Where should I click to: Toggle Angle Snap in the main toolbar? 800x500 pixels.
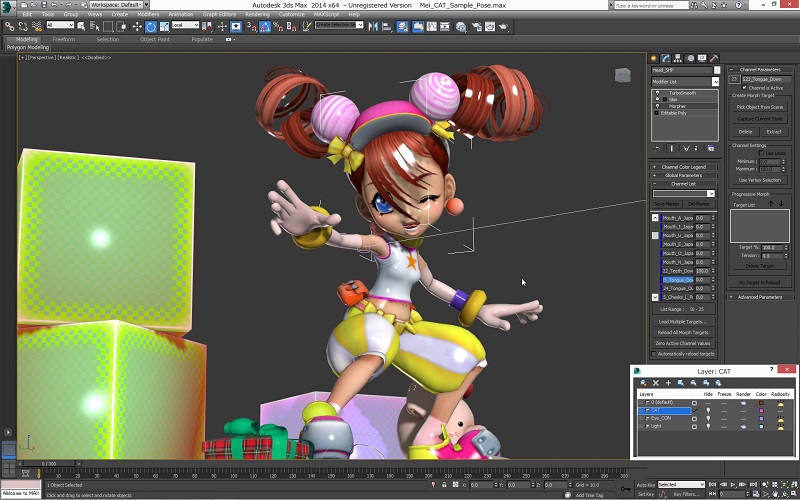click(264, 26)
